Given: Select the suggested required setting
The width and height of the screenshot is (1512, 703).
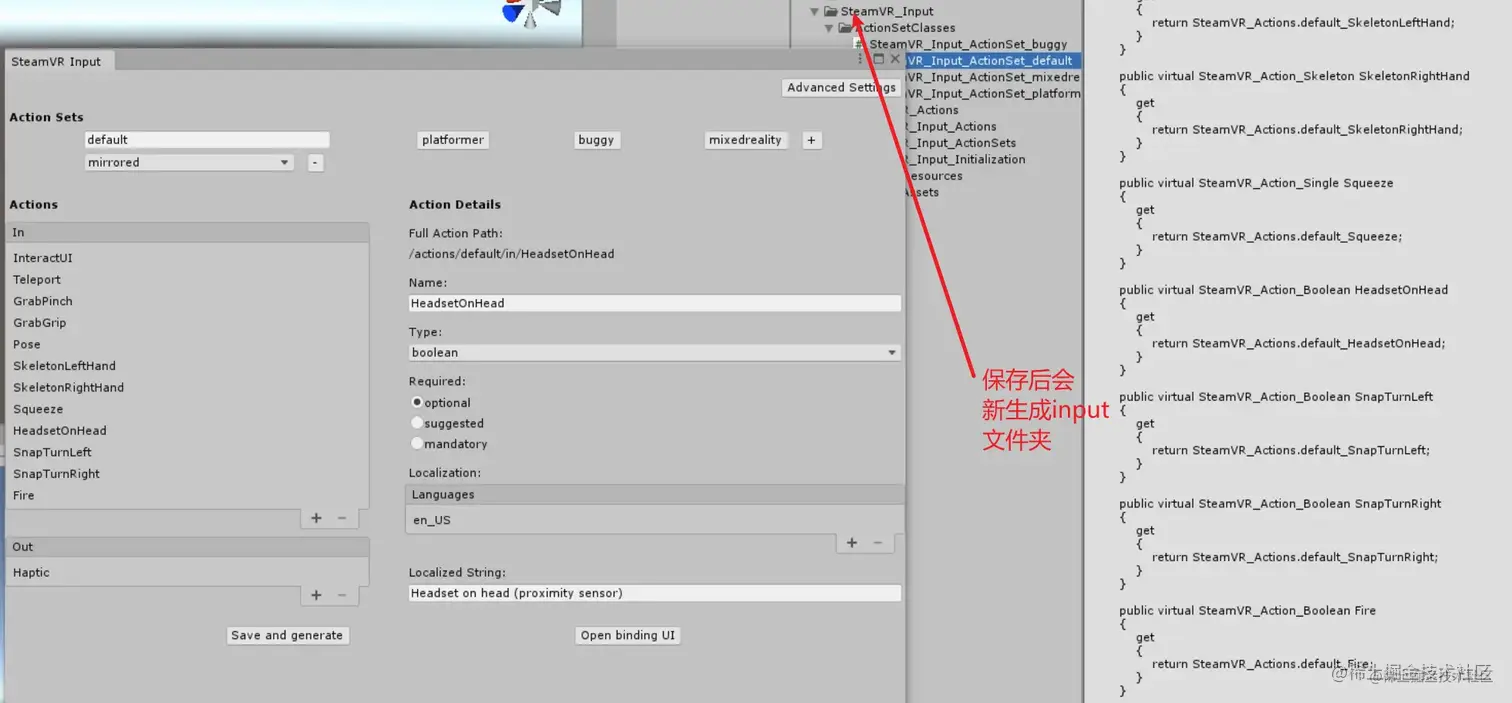Looking at the screenshot, I should 417,423.
